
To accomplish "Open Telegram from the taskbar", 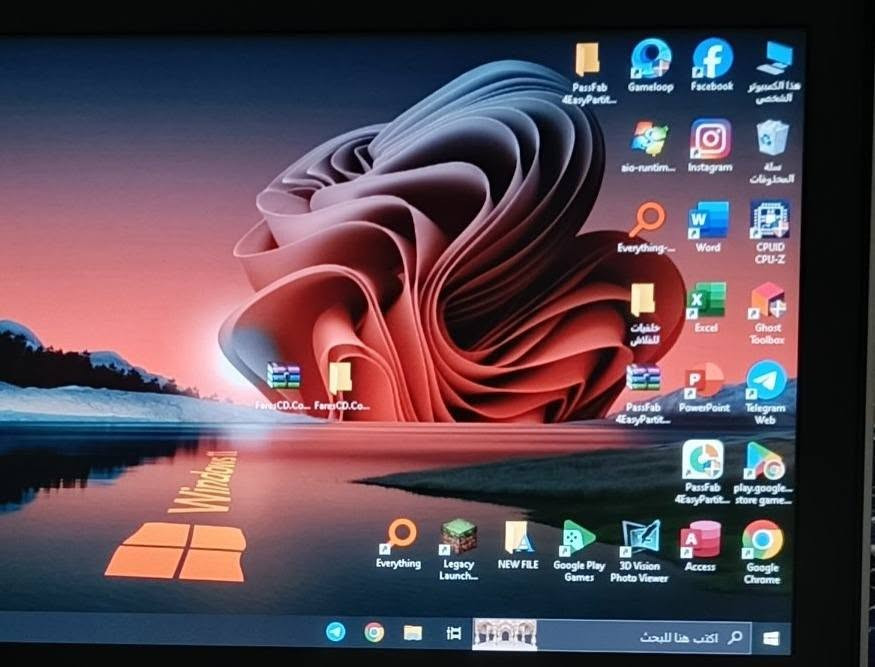I will pos(335,632).
